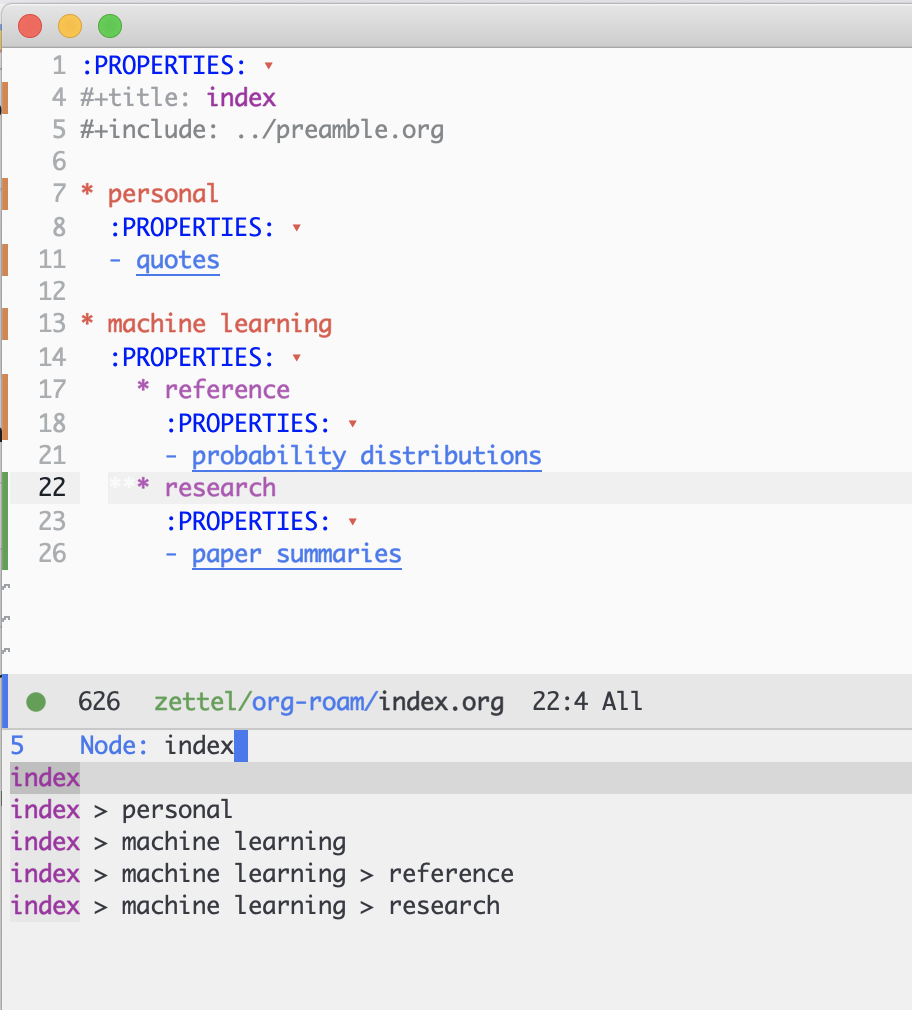Open the probability distributions link
Screen dimensions: 912x1010
pos(367,455)
